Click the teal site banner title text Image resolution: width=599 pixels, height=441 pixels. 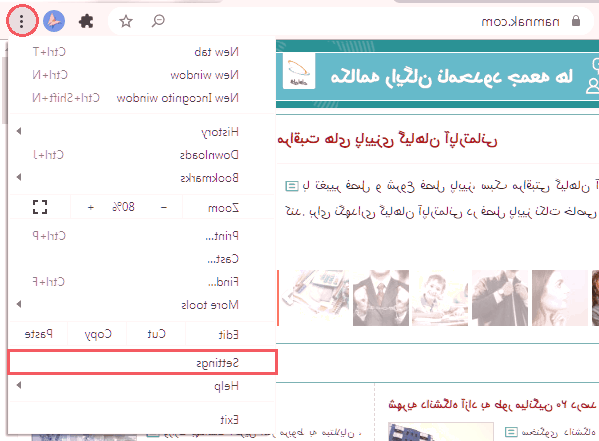pyautogui.click(x=452, y=77)
